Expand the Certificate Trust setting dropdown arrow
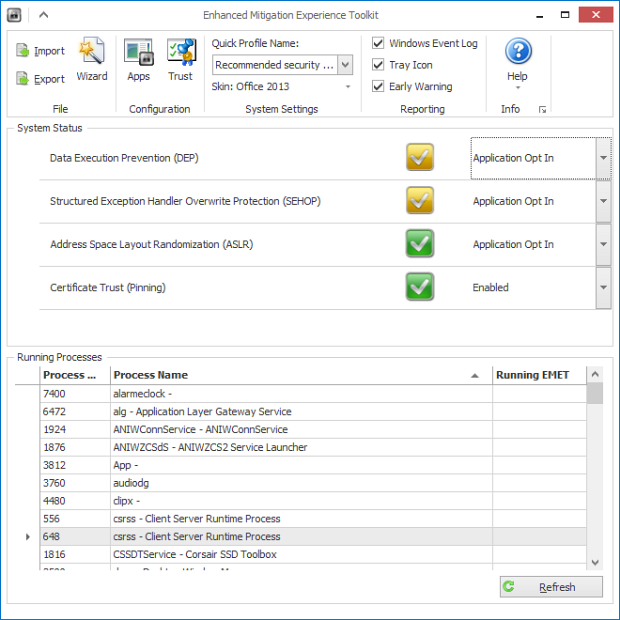The height and width of the screenshot is (620, 620). [x=603, y=287]
